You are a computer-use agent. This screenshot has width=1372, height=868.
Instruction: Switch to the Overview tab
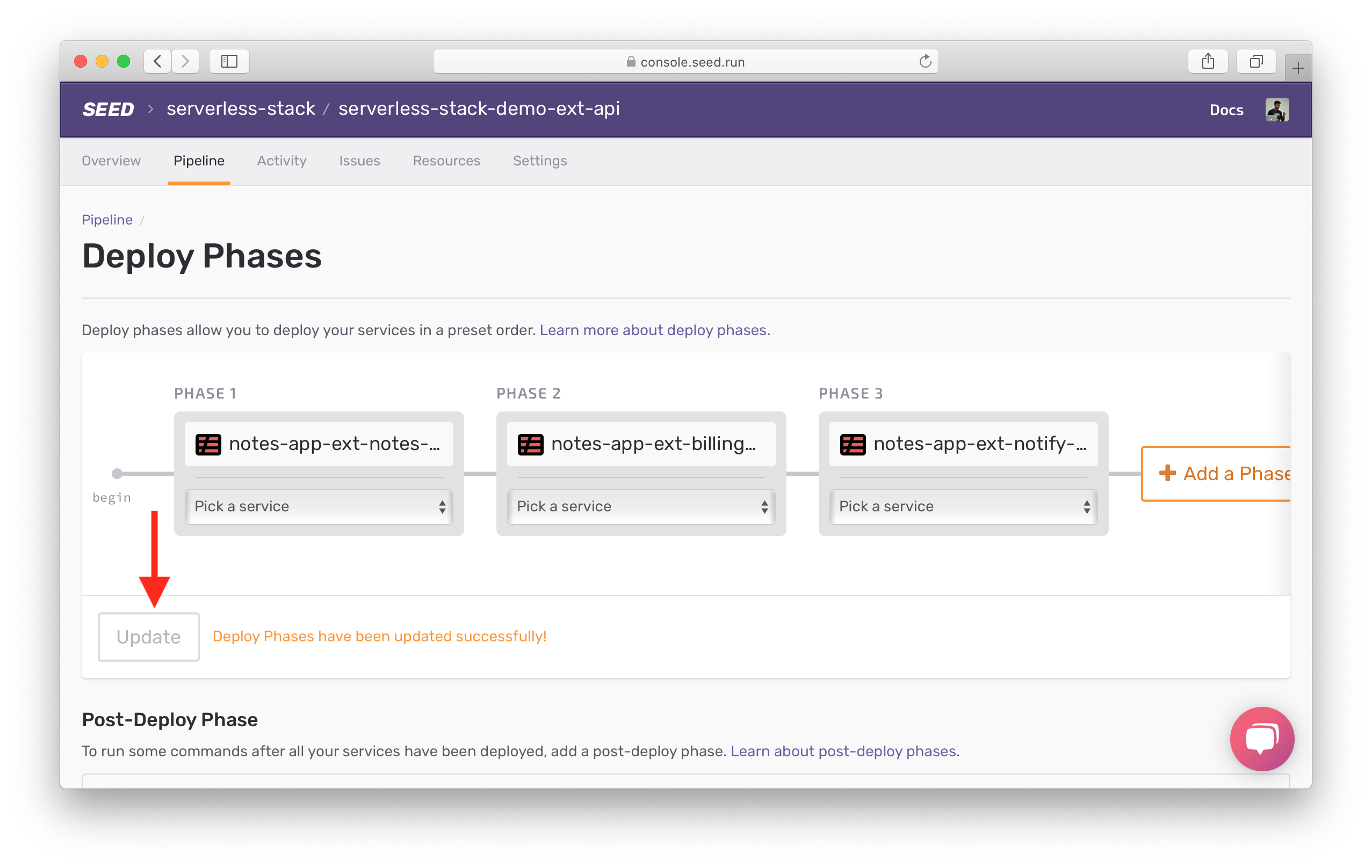coord(111,160)
